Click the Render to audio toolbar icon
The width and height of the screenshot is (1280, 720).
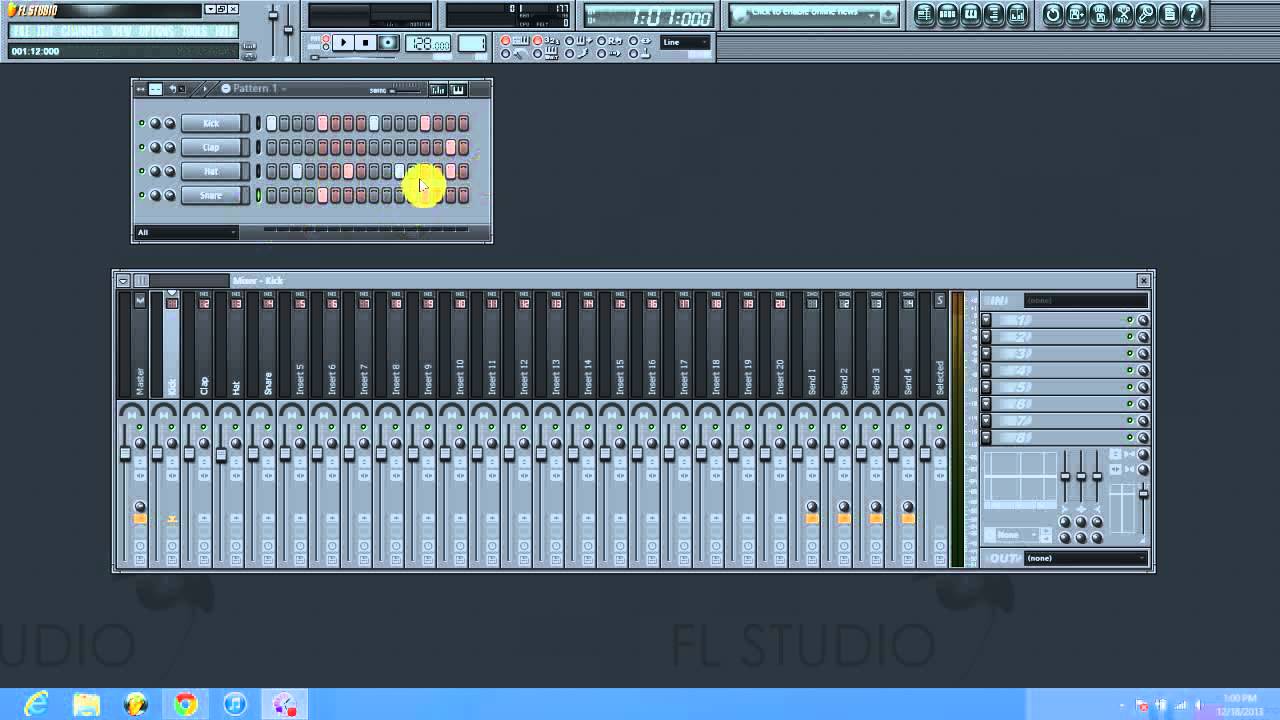pyautogui.click(x=1099, y=15)
